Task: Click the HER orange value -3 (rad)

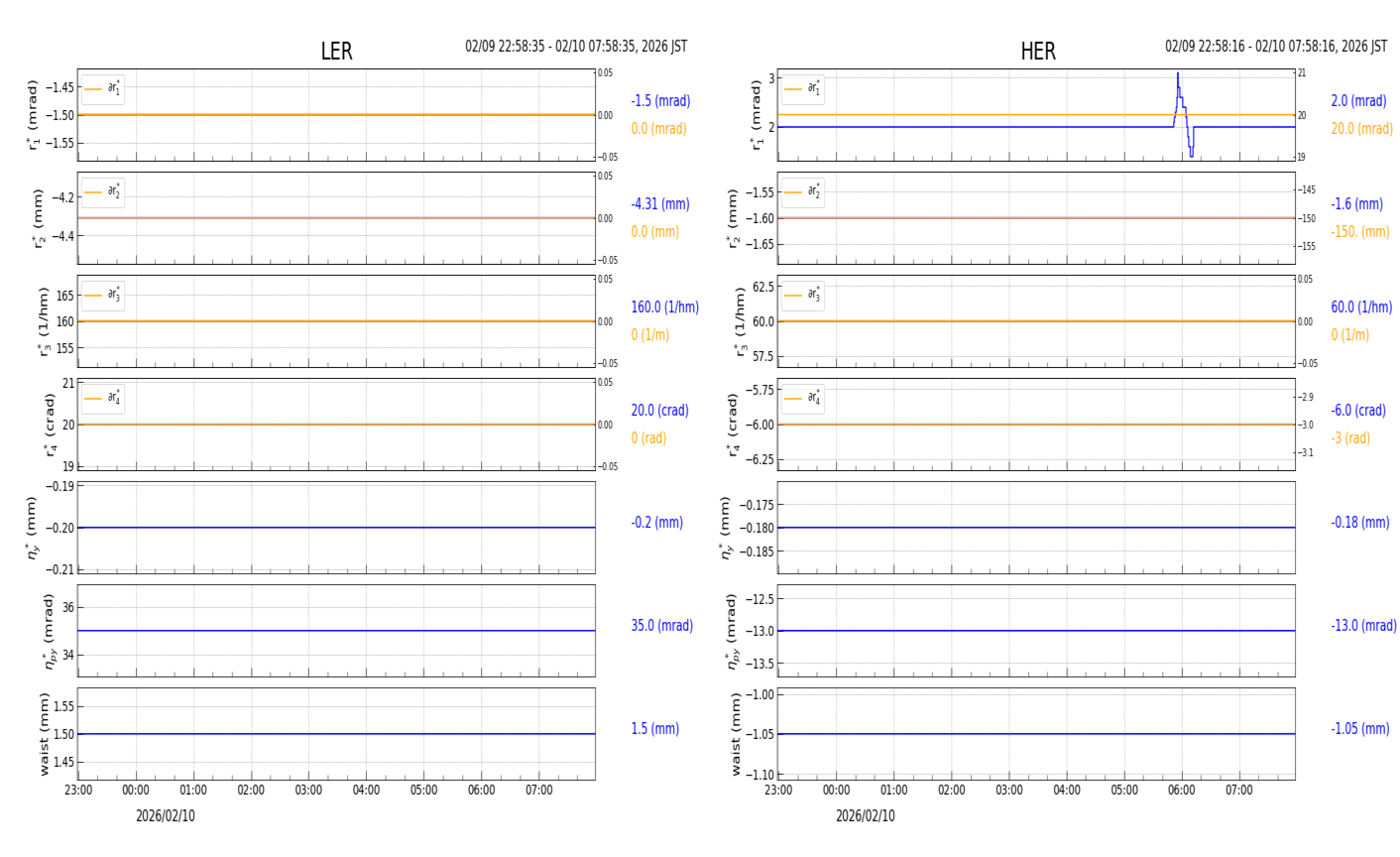Action: pos(1350,438)
